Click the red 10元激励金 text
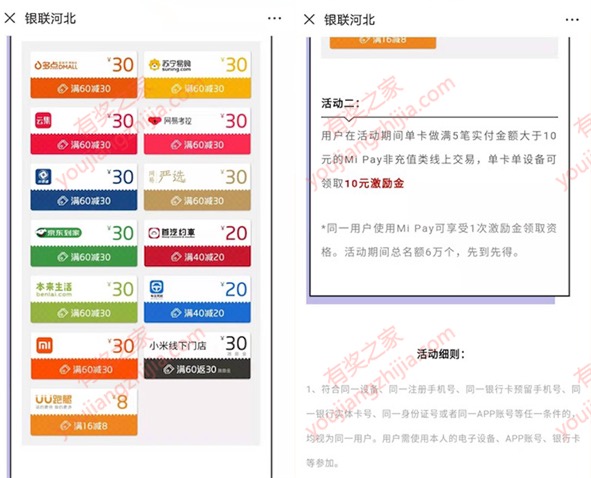591x478 pixels. click(374, 184)
